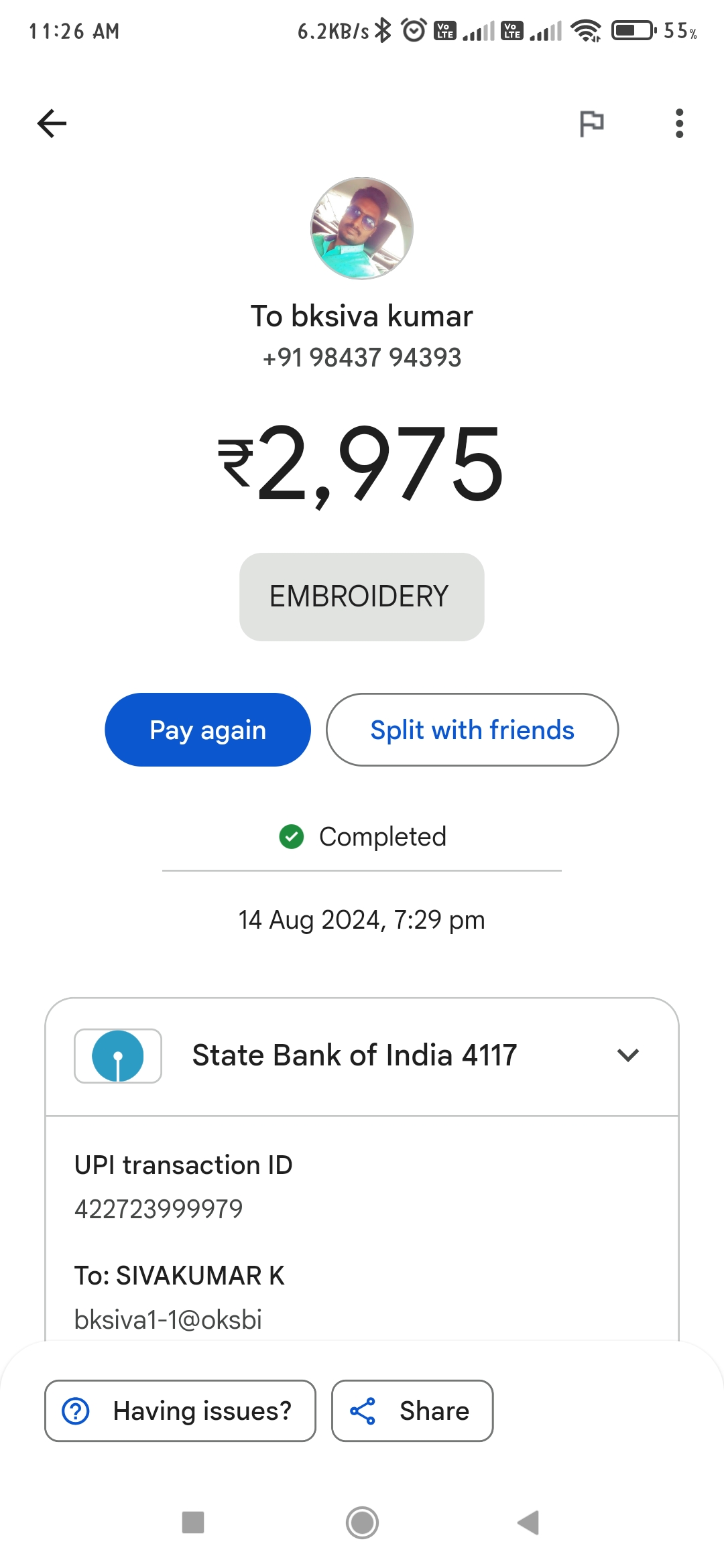Viewport: 724px width, 1568px height.
Task: Tap the back arrow icon
Action: coord(52,123)
